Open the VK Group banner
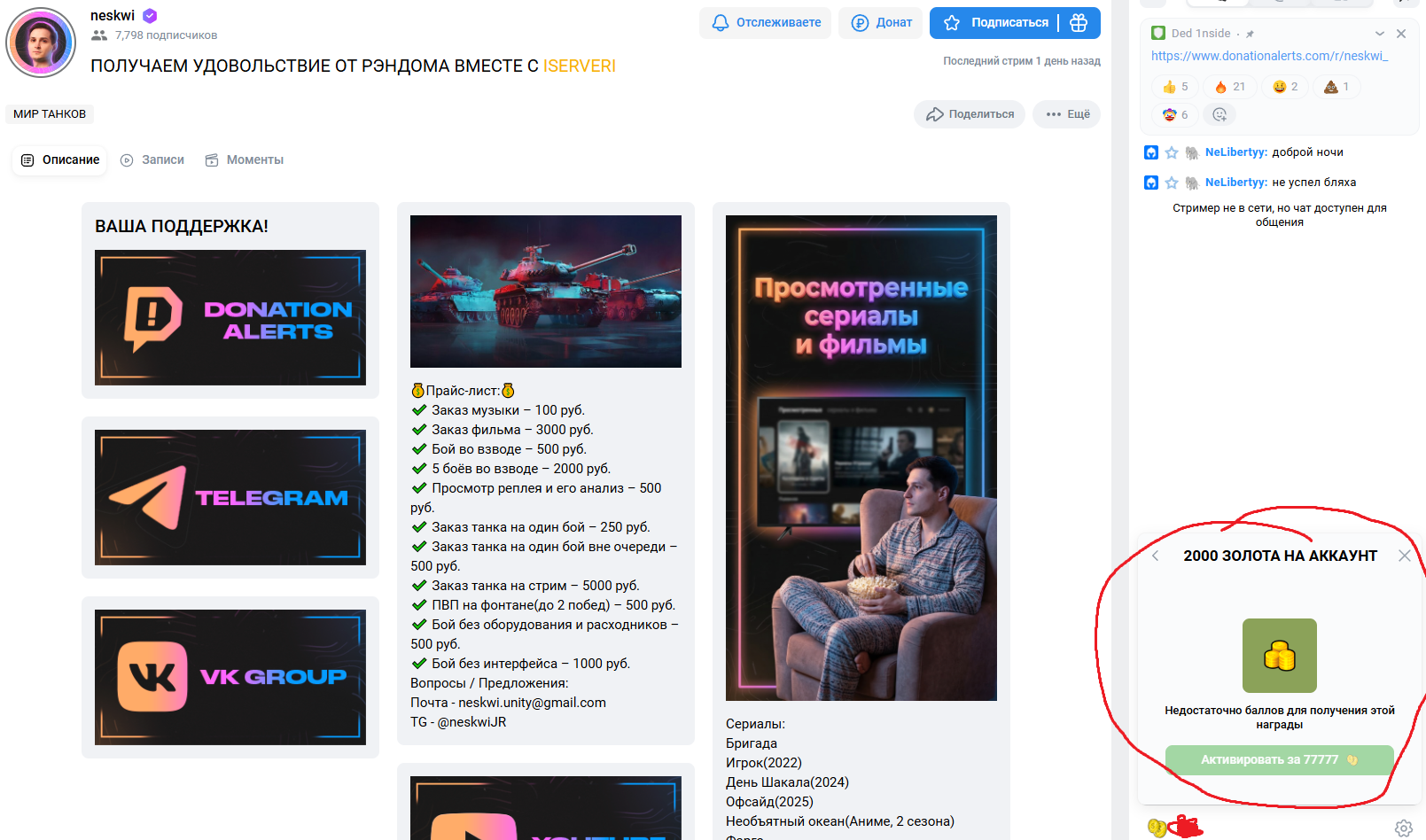The width and height of the screenshot is (1426, 840). pos(230,678)
